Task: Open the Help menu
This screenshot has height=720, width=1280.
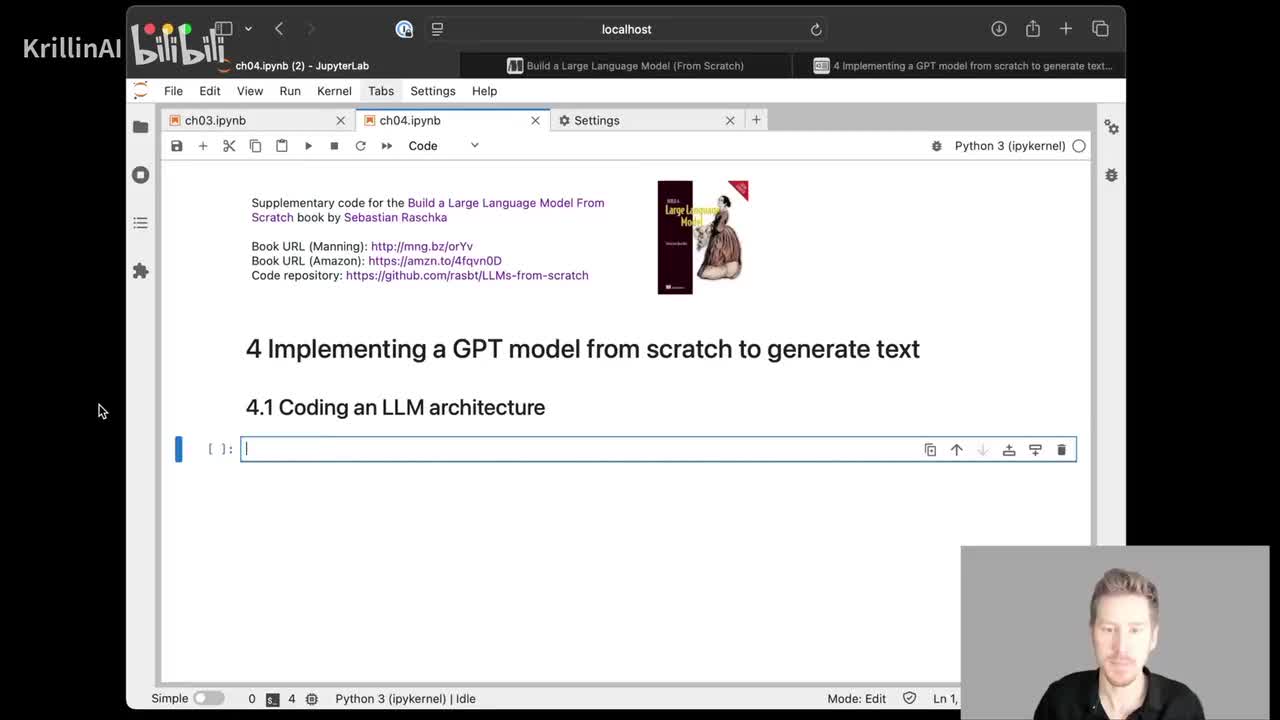Action: (484, 91)
